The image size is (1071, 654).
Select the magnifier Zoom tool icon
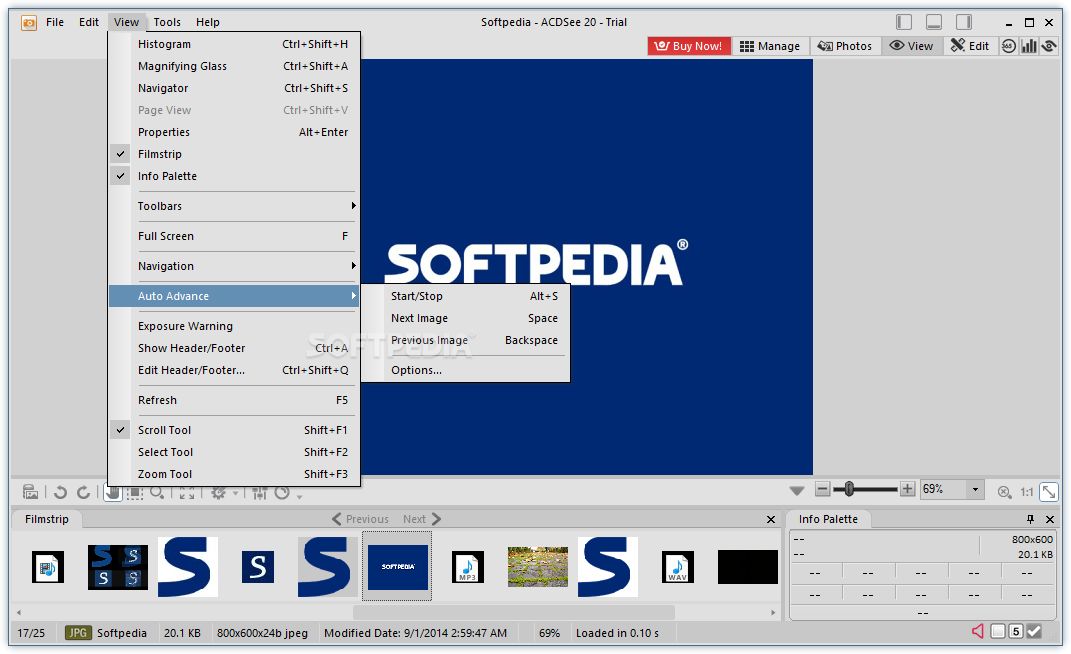click(x=157, y=492)
